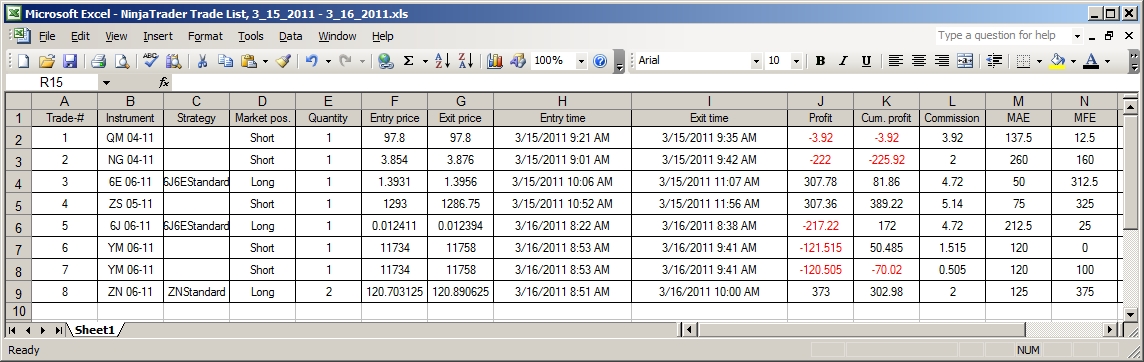Open the fill color palette arrow

1073,61
